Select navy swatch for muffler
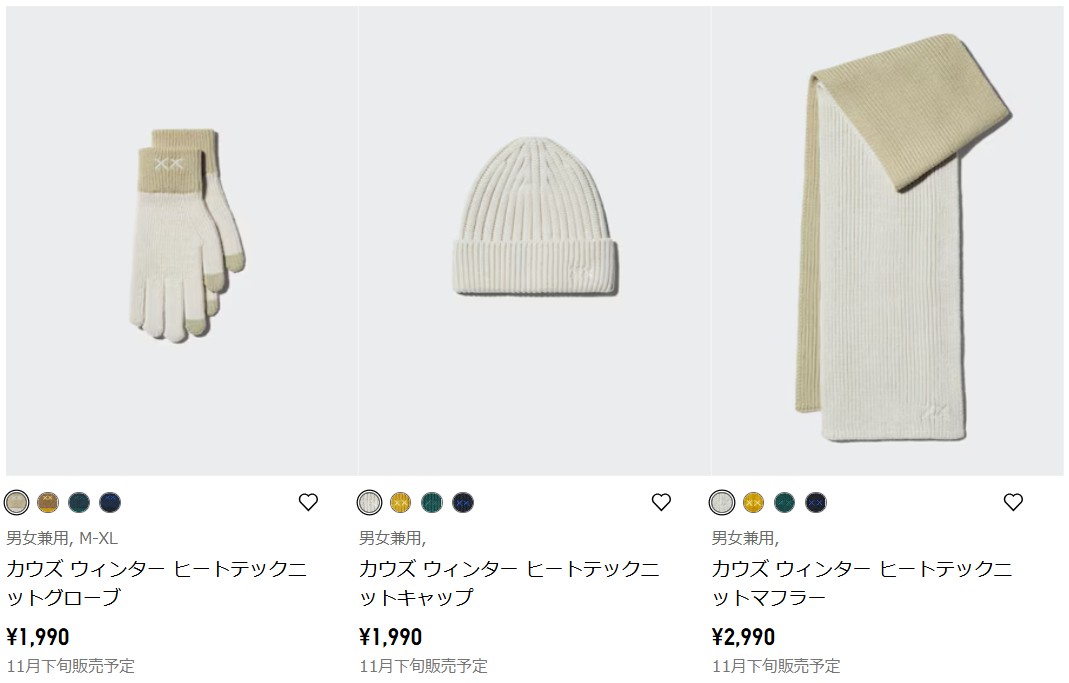This screenshot has height=683, width=1069. [815, 502]
